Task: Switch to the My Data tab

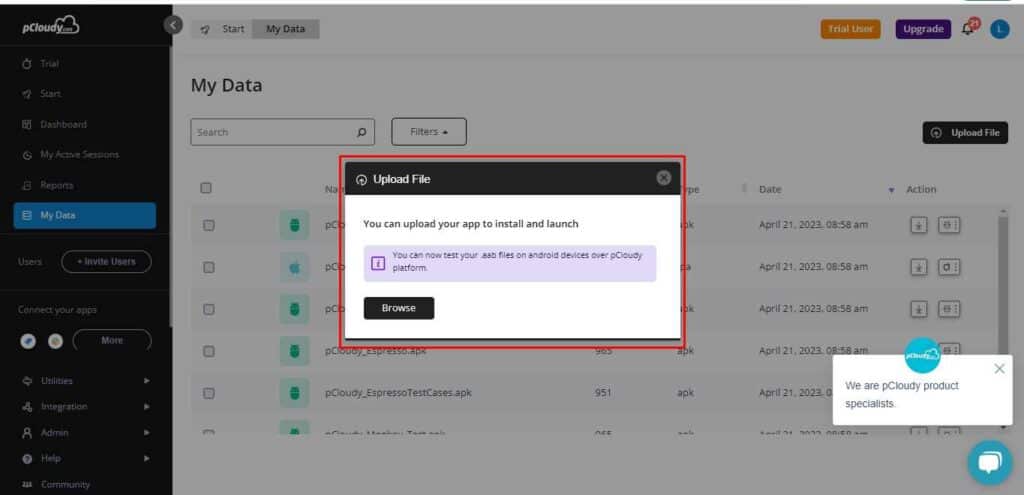Action: (285, 29)
